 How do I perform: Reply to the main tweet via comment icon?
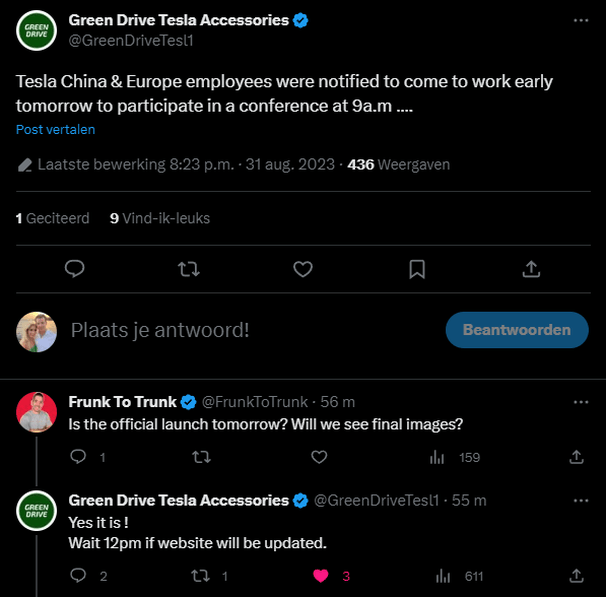coord(74,268)
